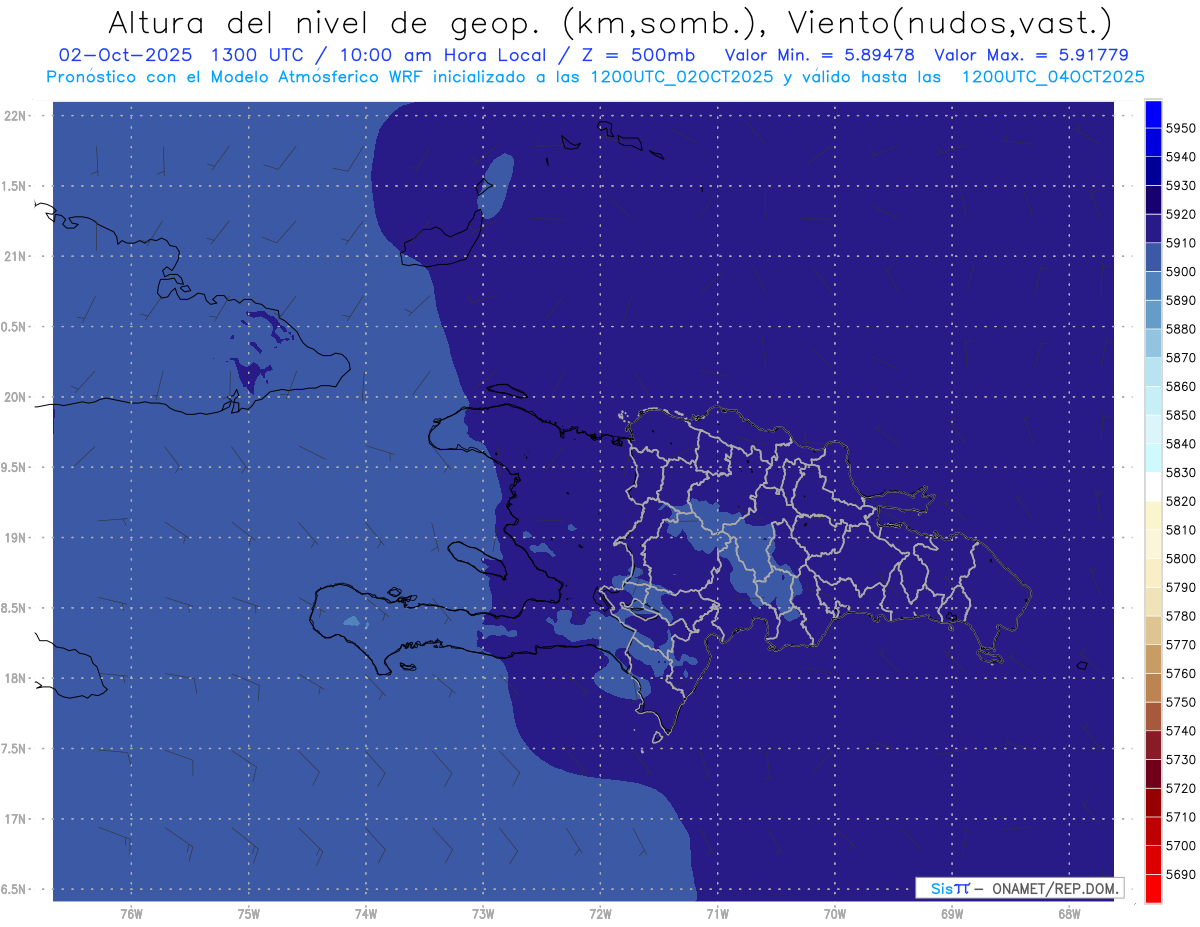
Task: Click the 68W longitude label
Action: click(x=1069, y=914)
